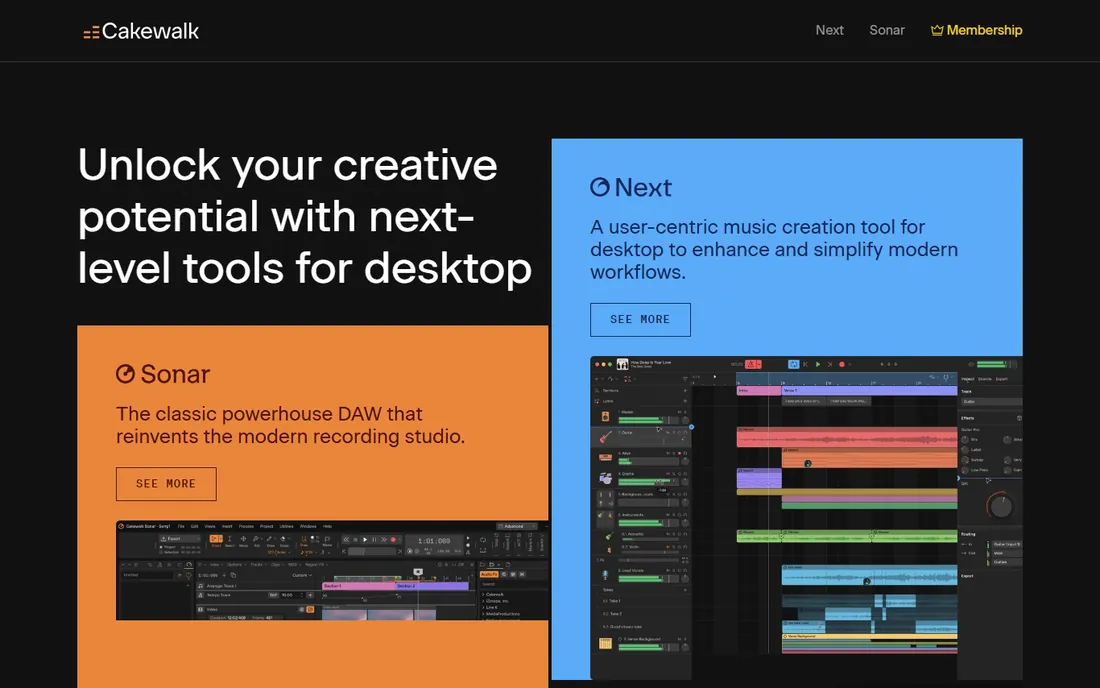Select the Keys keyboard track icon in Next
The image size is (1100, 688).
(605, 457)
